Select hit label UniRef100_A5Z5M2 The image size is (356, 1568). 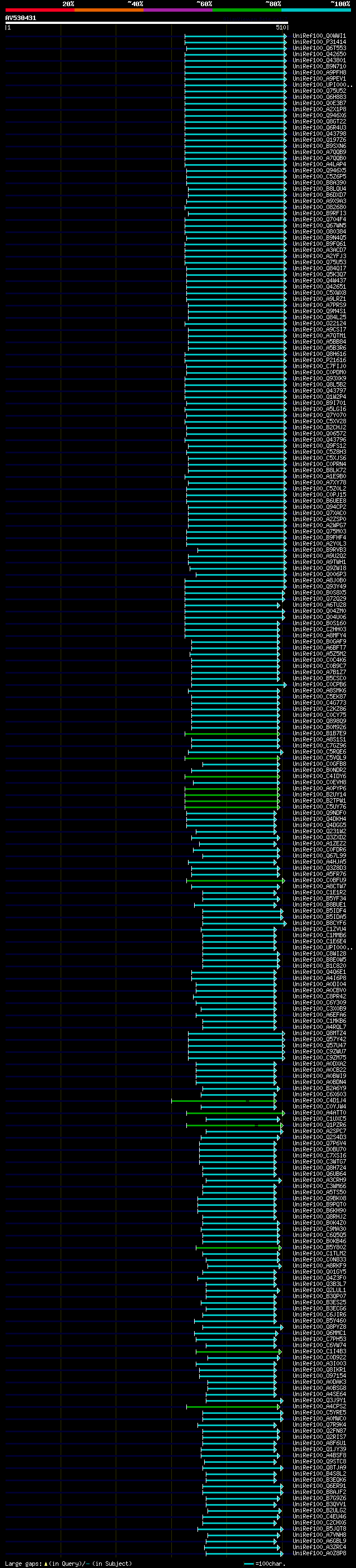pyautogui.click(x=319, y=654)
